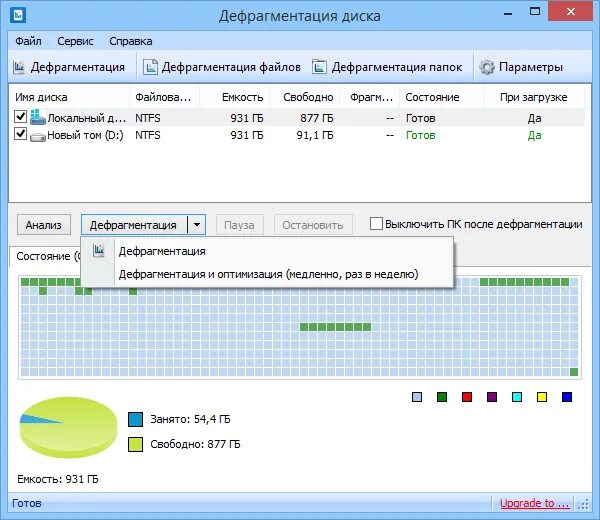Viewport: 600px width, 520px height.
Task: Open the Файл menu
Action: pos(28,41)
